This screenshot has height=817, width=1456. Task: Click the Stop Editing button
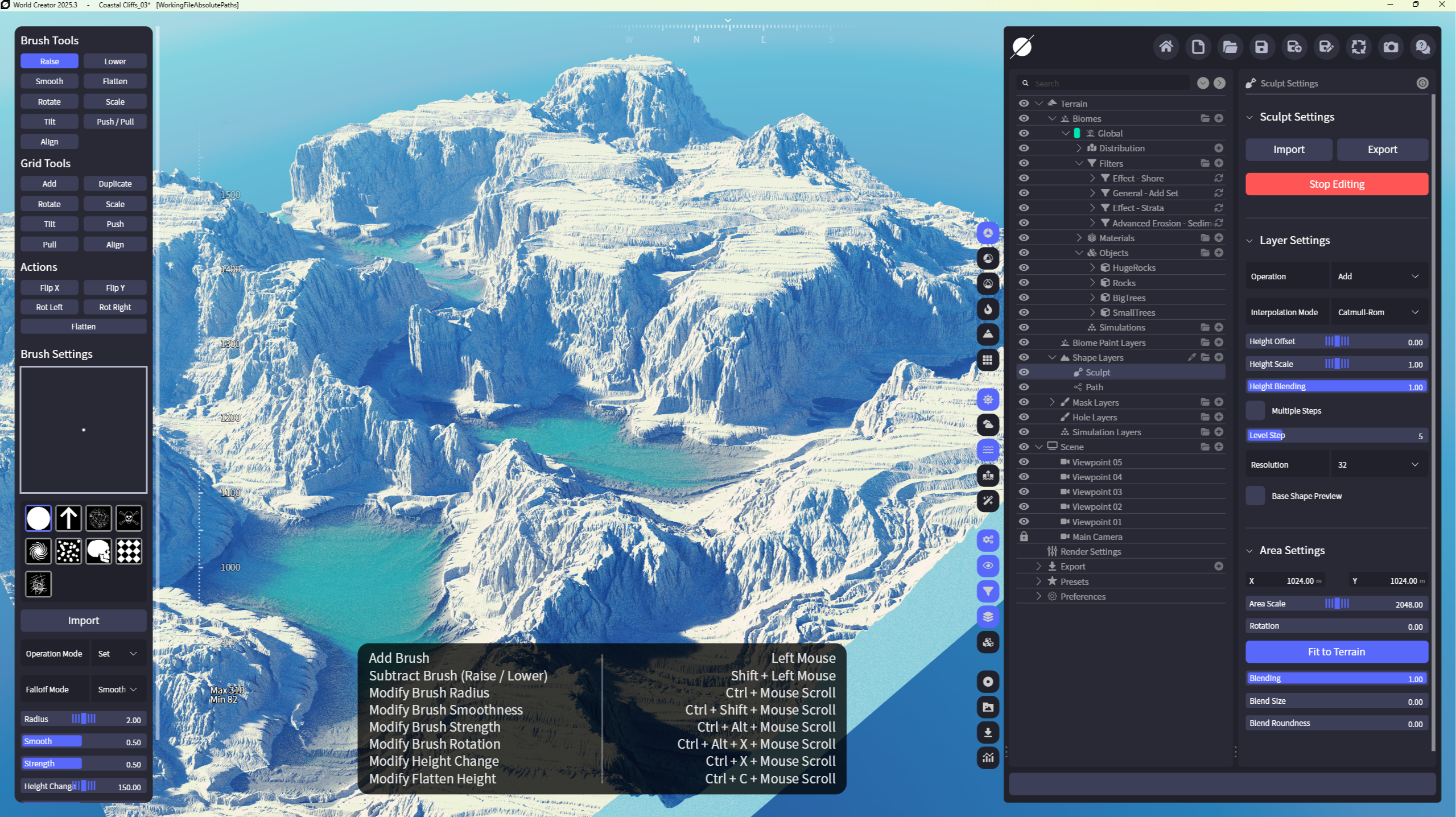coord(1336,184)
